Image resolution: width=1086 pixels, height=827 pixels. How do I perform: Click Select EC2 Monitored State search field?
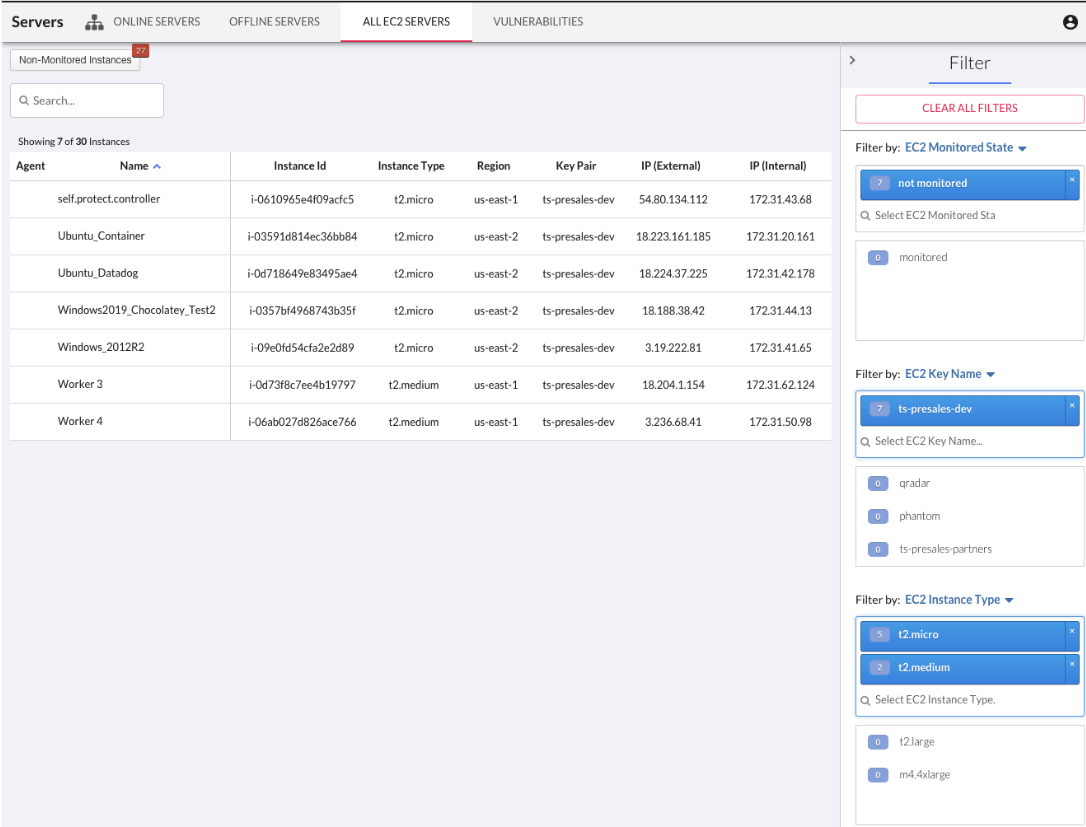pyautogui.click(x=970, y=215)
